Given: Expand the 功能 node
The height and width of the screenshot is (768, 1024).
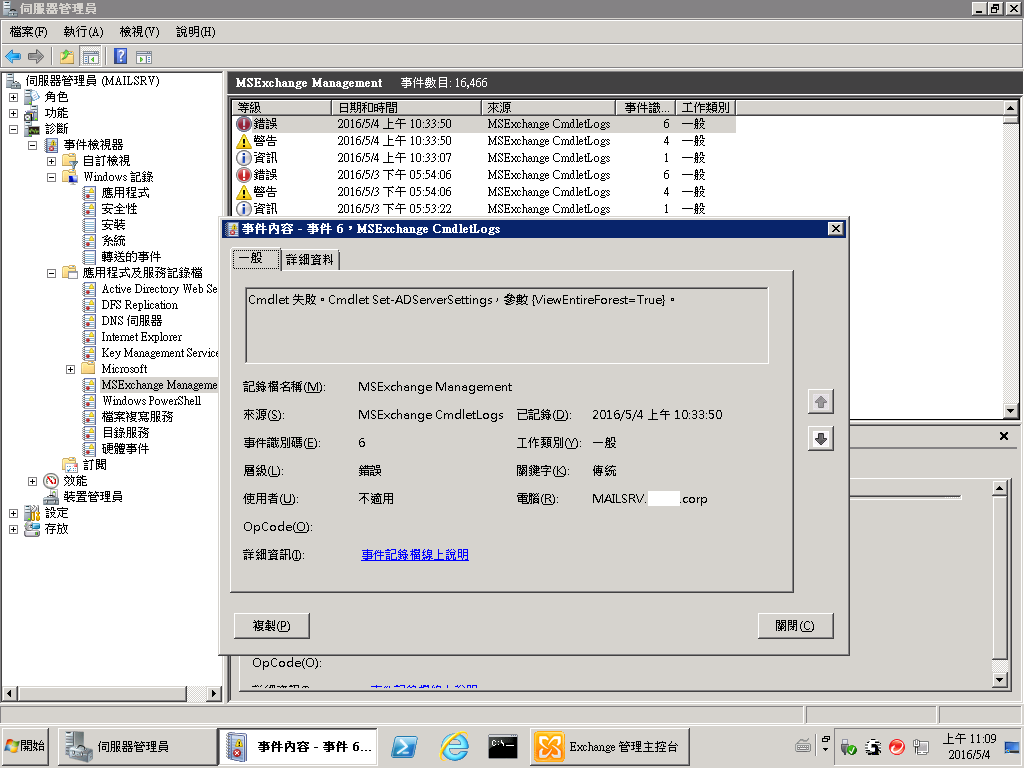Looking at the screenshot, I should [x=13, y=113].
